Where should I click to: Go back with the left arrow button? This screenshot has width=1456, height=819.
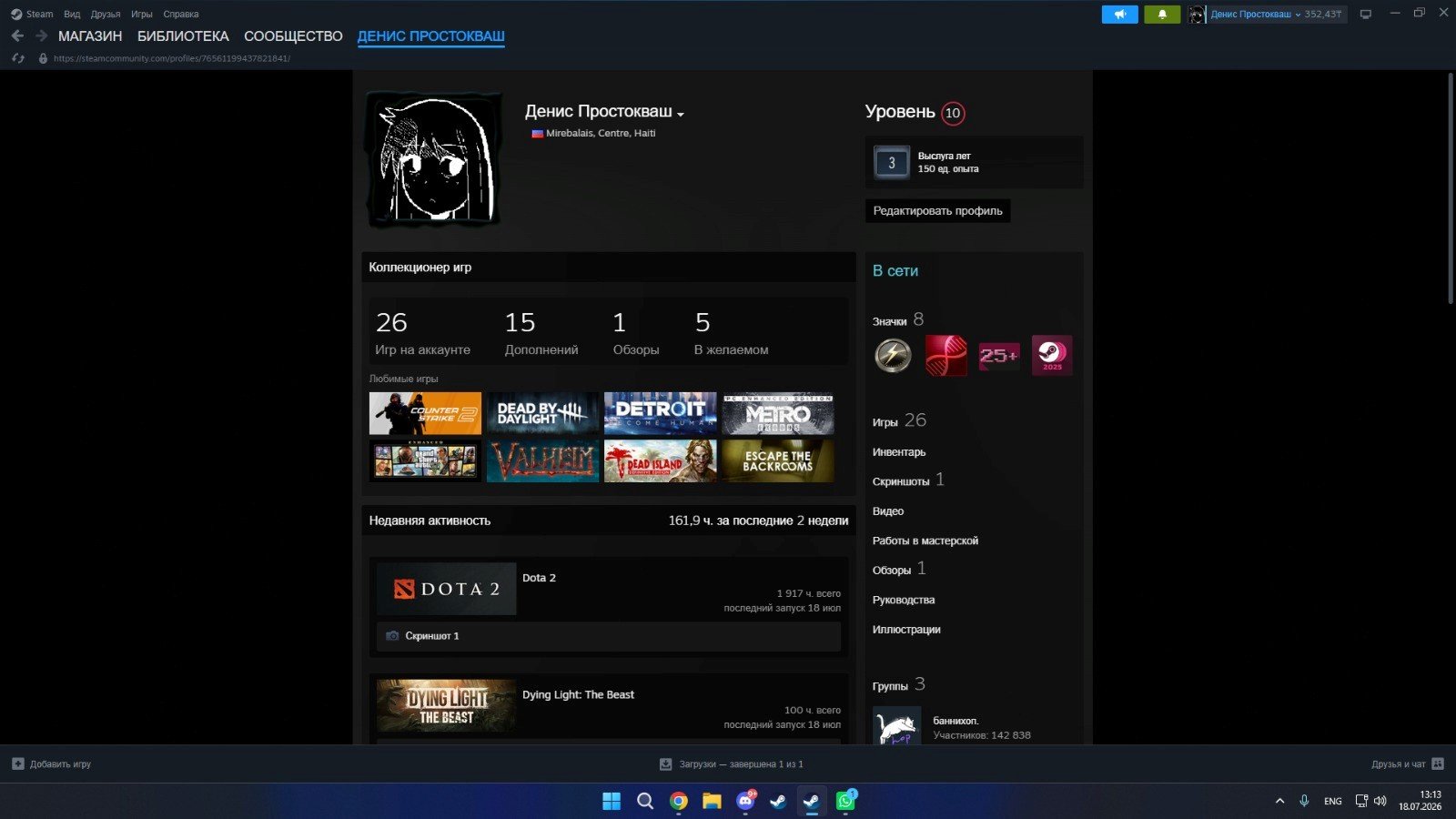tap(17, 35)
